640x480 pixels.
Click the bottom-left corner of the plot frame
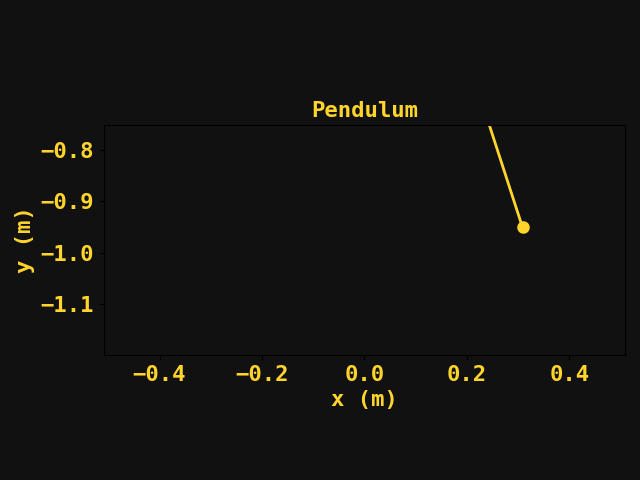coord(105,355)
